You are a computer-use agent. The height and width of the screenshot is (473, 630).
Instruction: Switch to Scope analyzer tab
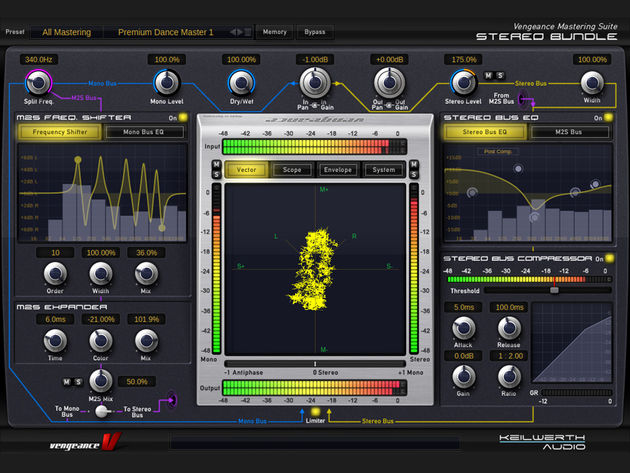(x=292, y=170)
